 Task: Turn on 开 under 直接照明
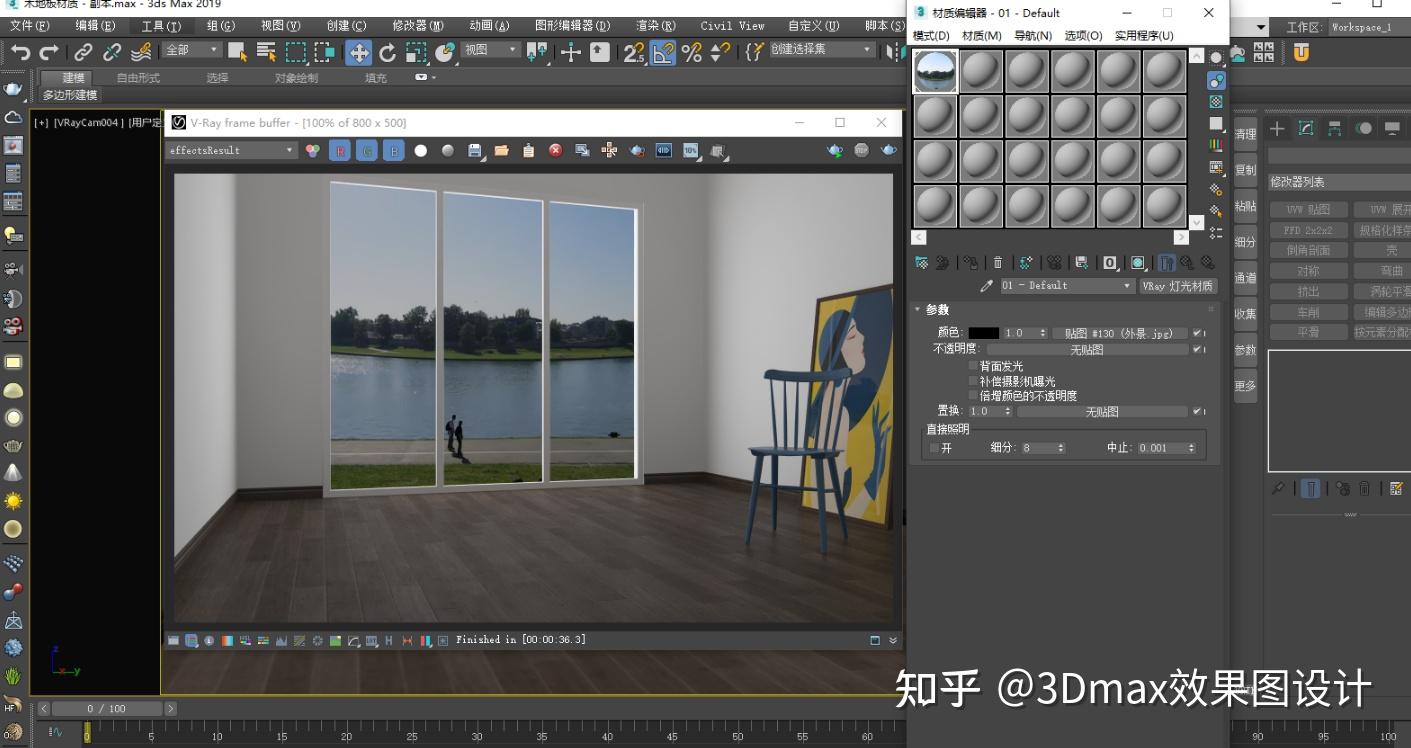(x=932, y=447)
